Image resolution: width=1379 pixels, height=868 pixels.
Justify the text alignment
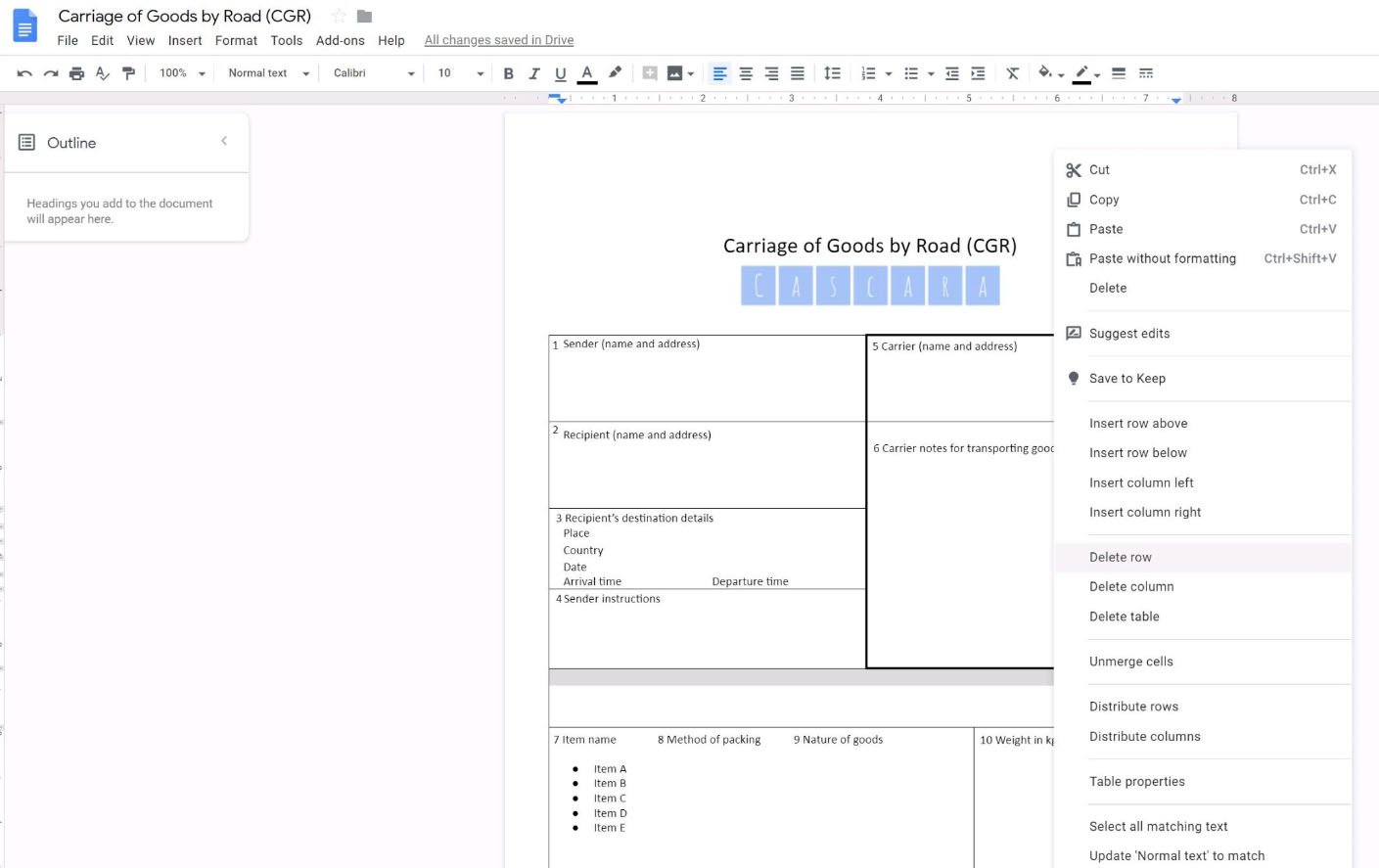pos(798,73)
